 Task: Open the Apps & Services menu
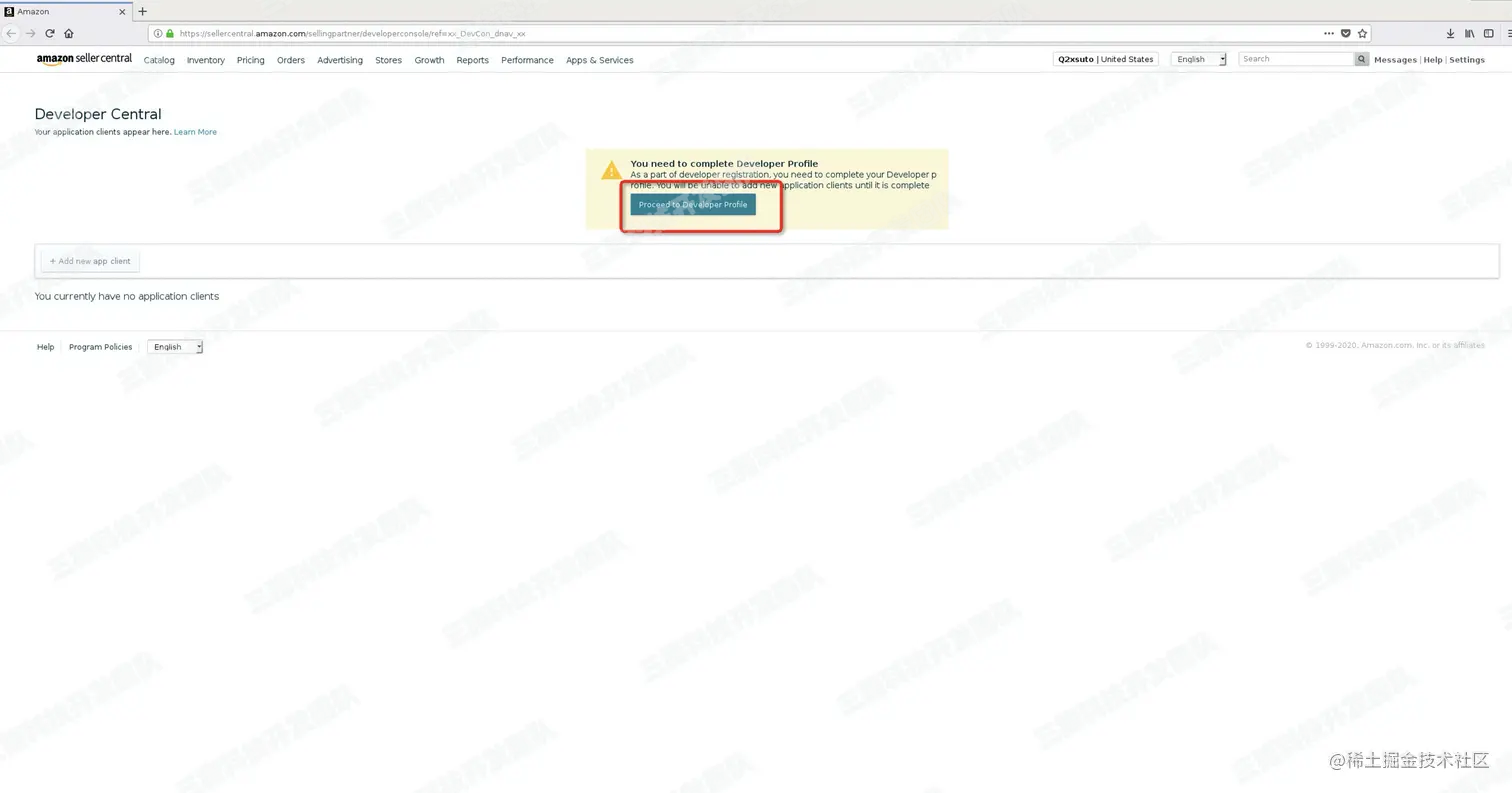599,60
